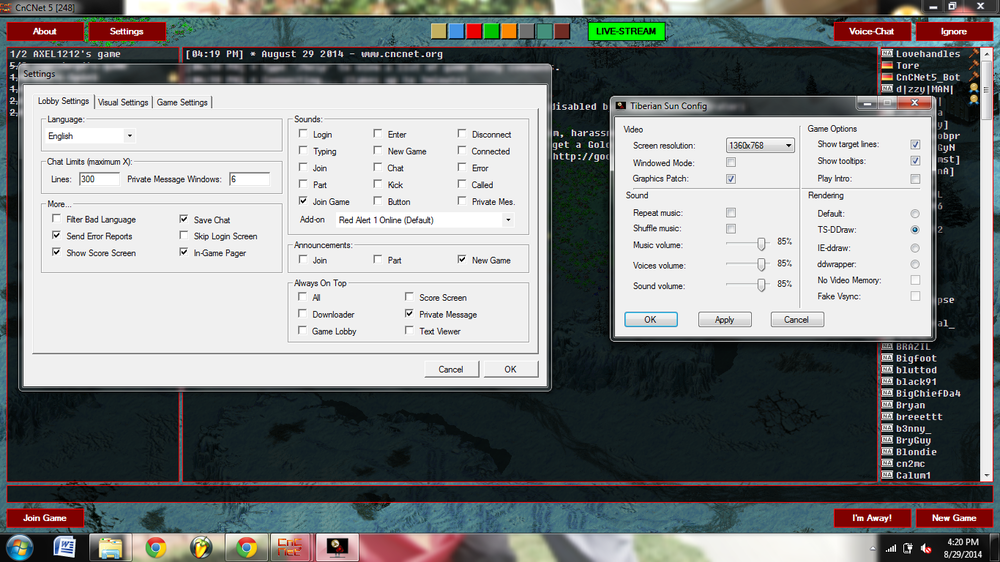Open the Language dropdown
This screenshot has width=1000, height=562.
(x=91, y=136)
